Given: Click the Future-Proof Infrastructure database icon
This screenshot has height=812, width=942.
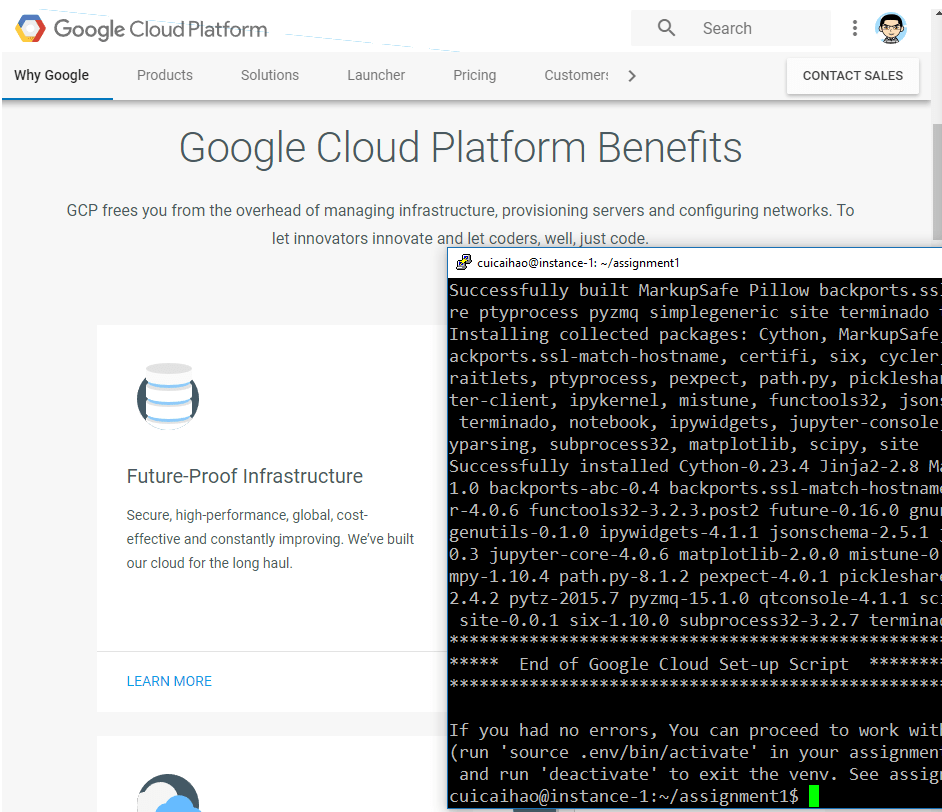Looking at the screenshot, I should click(x=167, y=396).
